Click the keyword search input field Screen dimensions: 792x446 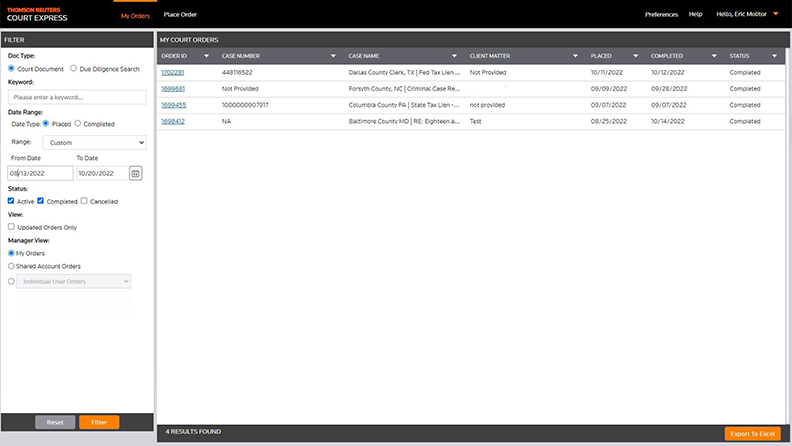point(76,97)
